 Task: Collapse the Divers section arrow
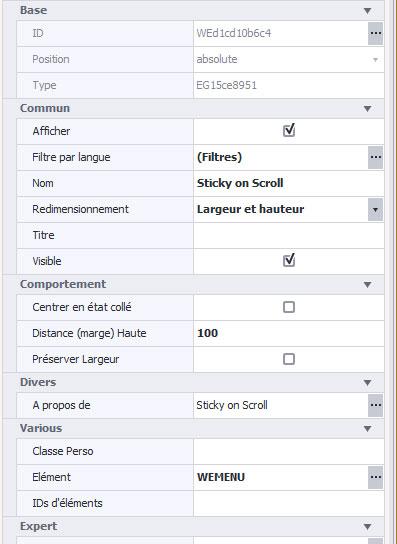tap(368, 383)
